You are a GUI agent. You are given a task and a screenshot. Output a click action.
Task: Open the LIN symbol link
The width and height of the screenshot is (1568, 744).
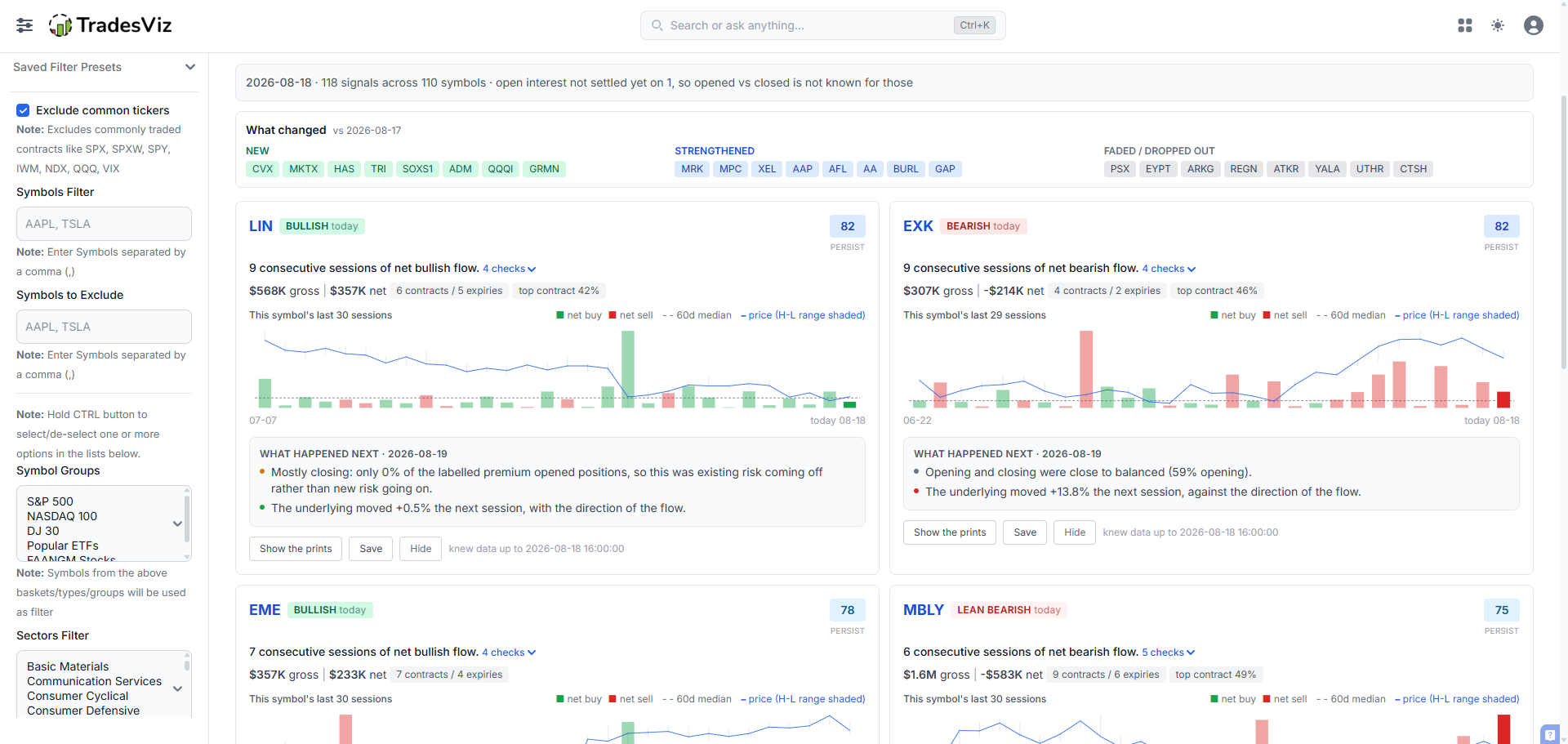coord(261,226)
